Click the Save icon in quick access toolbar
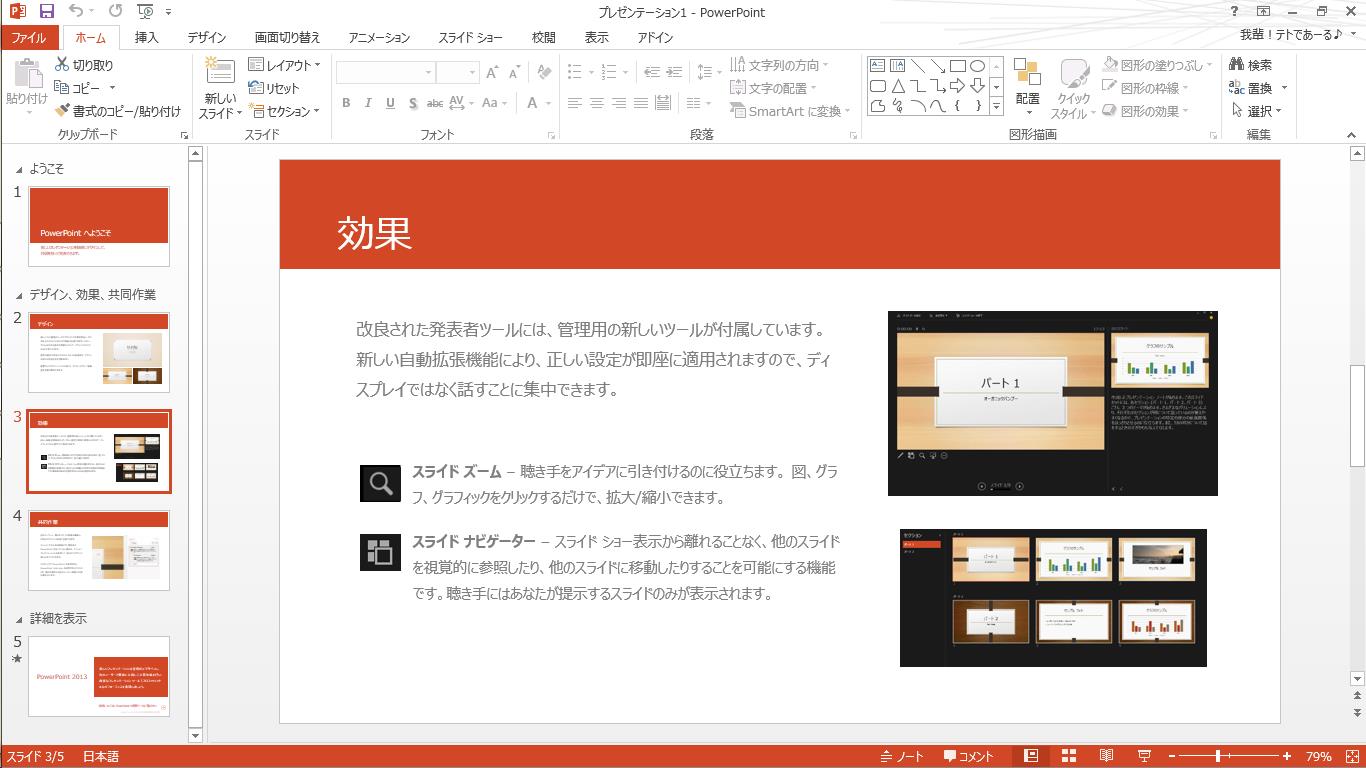The image size is (1366, 768). point(46,12)
